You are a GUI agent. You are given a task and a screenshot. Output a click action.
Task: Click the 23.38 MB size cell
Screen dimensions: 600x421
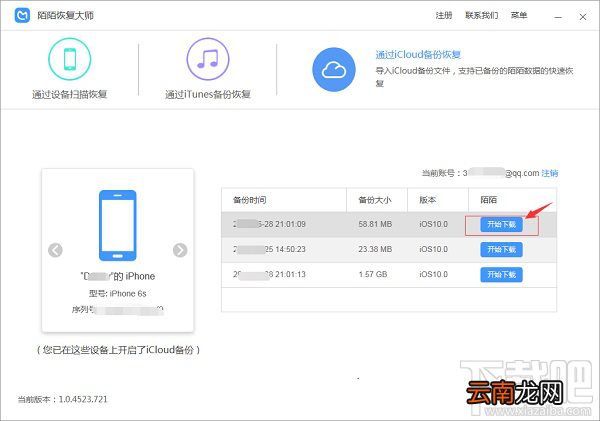[375, 250]
